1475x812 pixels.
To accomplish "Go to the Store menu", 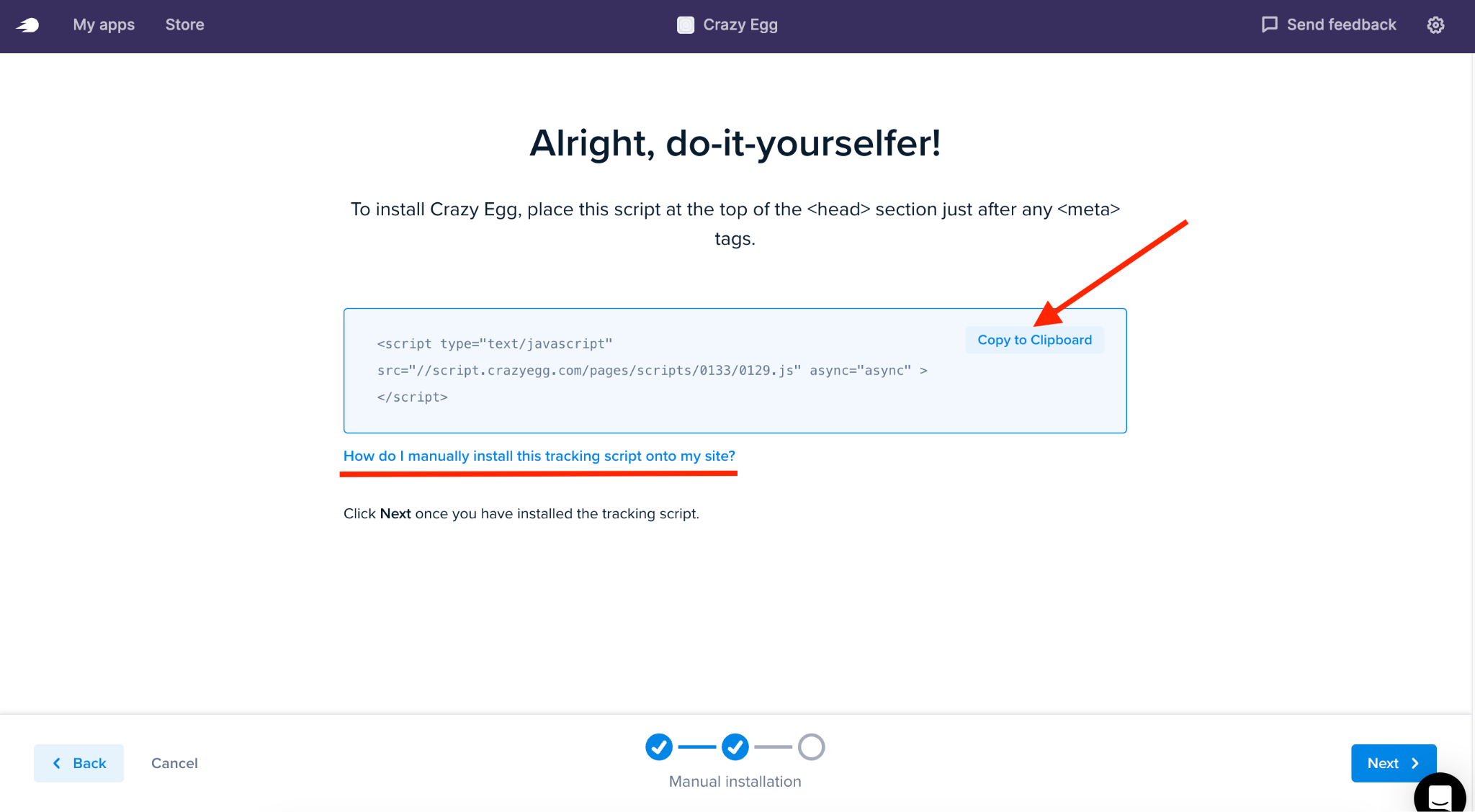I will [x=185, y=24].
